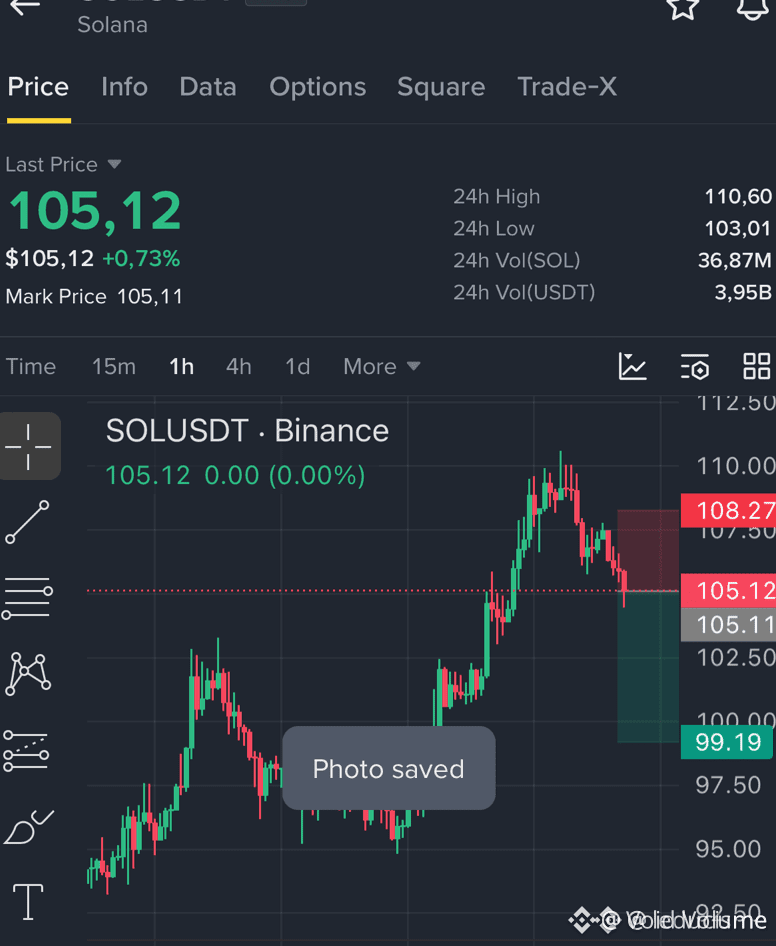Select the XABCD pattern tool
Screen dimensions: 776x946
(28, 674)
